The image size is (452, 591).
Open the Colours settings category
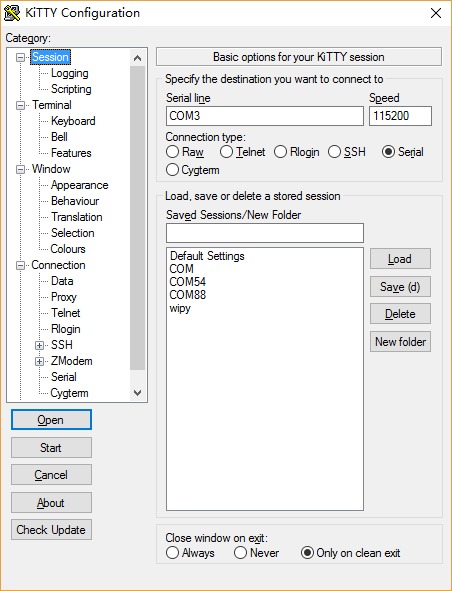click(x=68, y=249)
